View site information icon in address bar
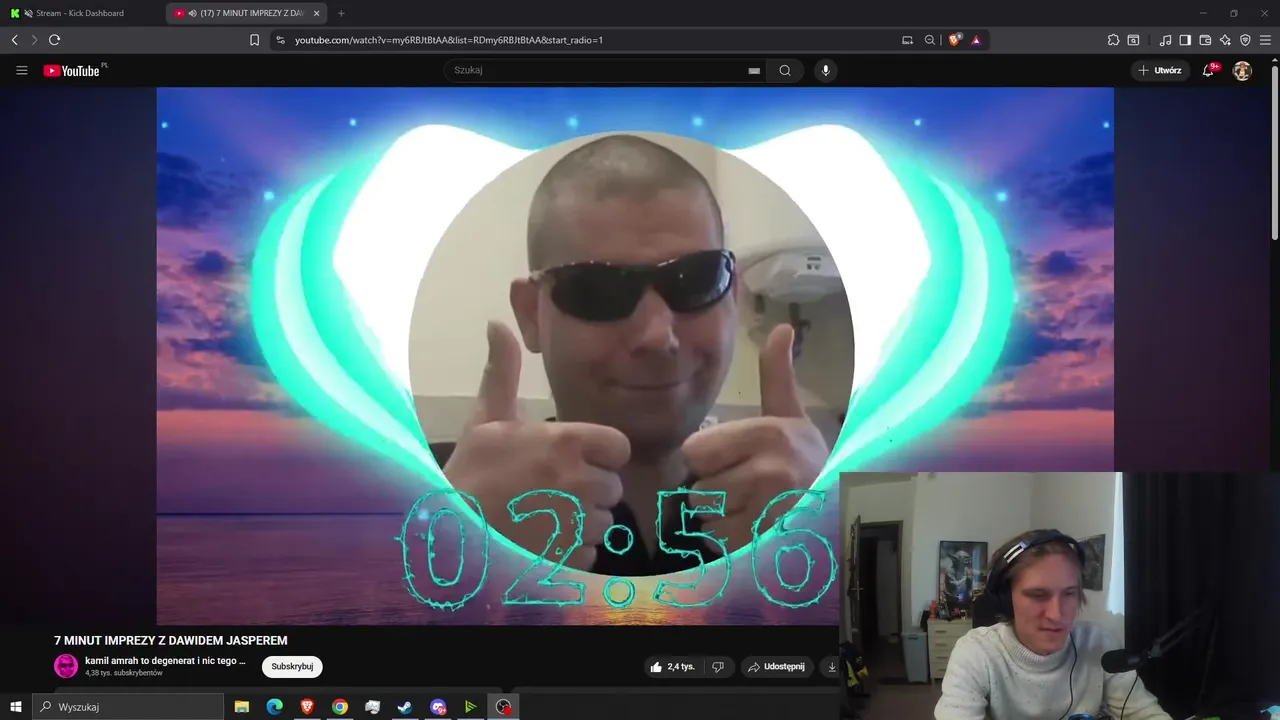This screenshot has height=720, width=1280. [280, 40]
